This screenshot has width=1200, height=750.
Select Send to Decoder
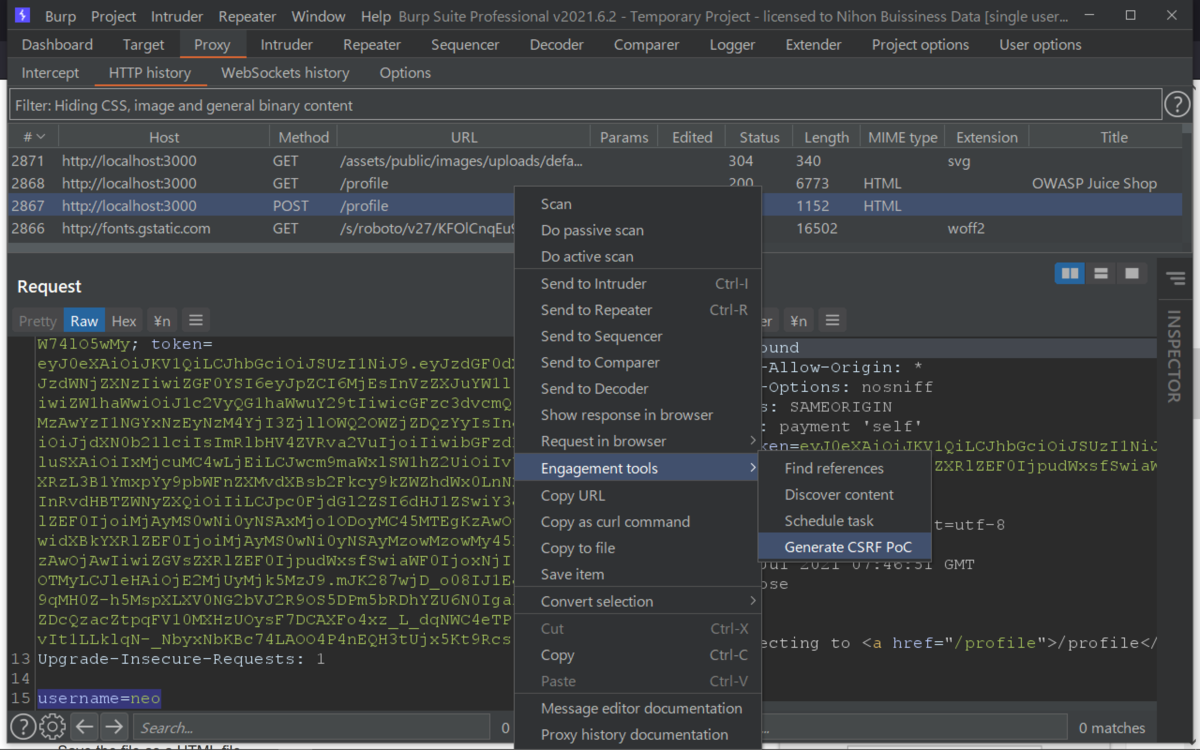click(637, 388)
